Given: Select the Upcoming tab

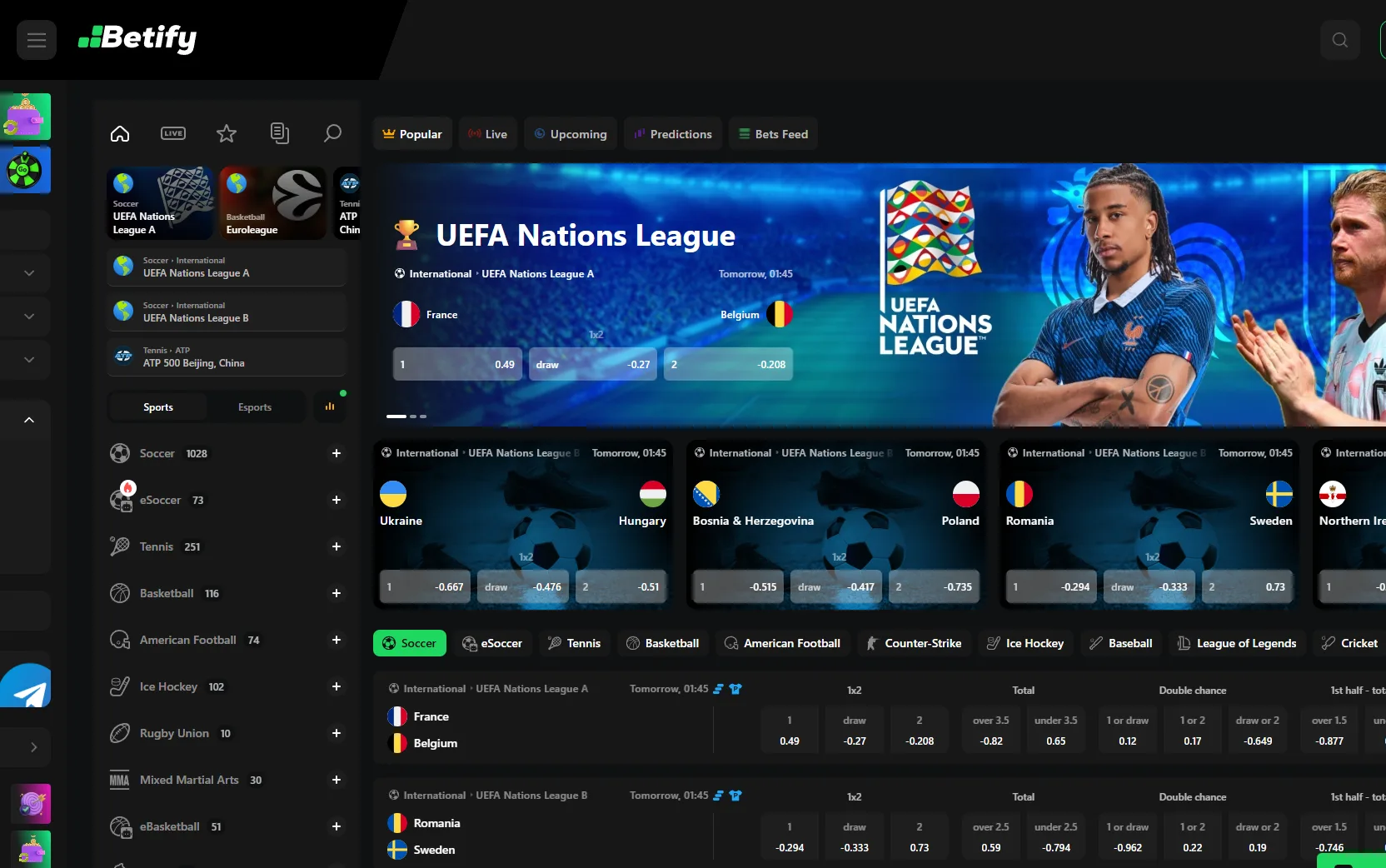Looking at the screenshot, I should coord(571,134).
